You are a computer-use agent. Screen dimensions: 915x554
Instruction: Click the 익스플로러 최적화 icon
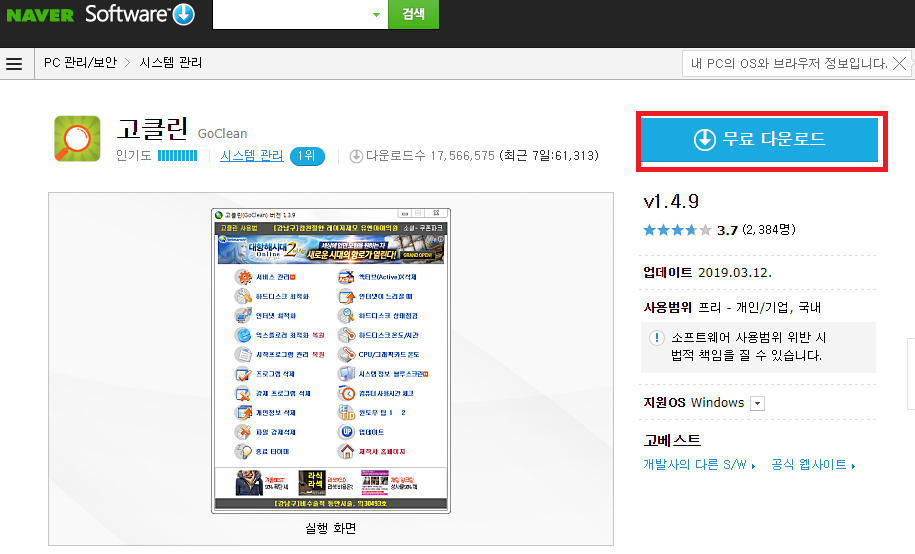pyautogui.click(x=243, y=335)
